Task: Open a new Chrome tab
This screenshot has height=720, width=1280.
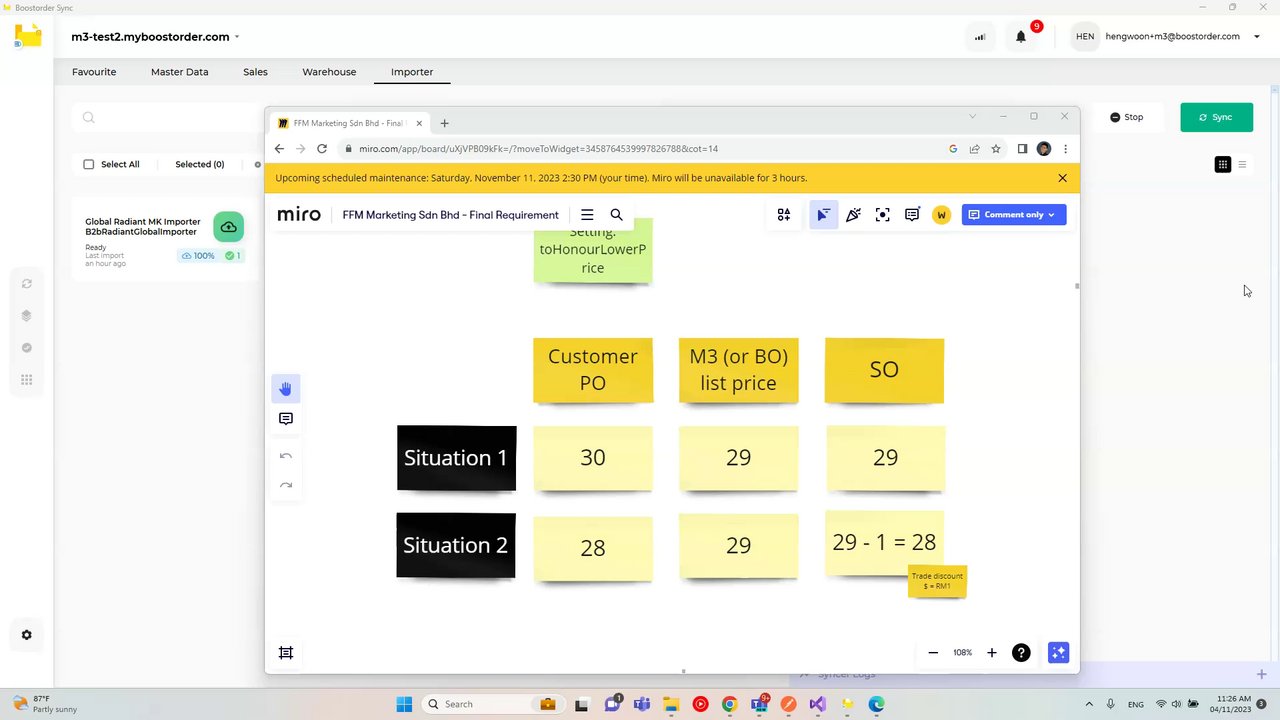Action: pyautogui.click(x=445, y=123)
